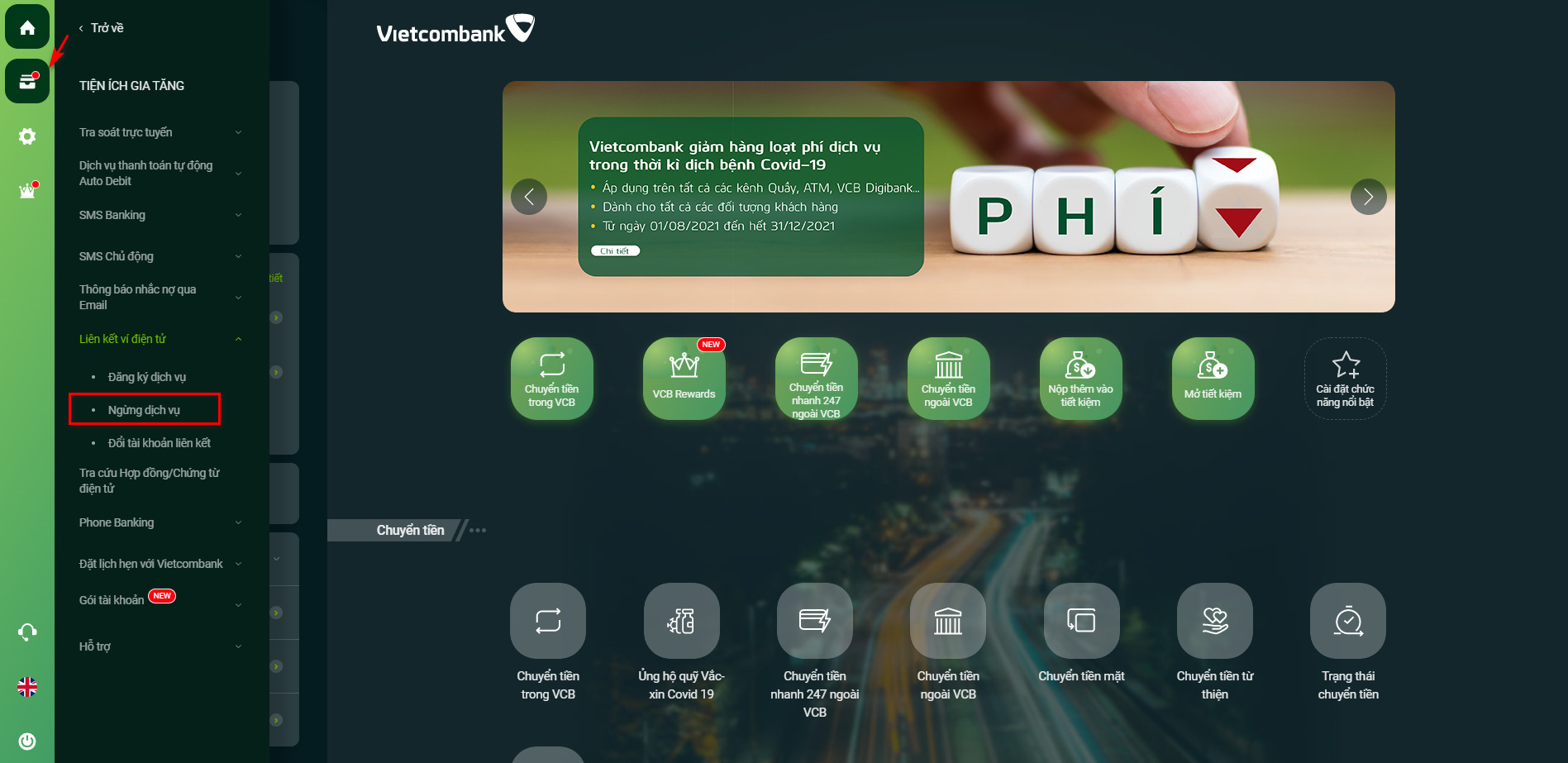The width and height of the screenshot is (1568, 763).
Task: Expand the Phone Banking menu
Action: [x=161, y=522]
